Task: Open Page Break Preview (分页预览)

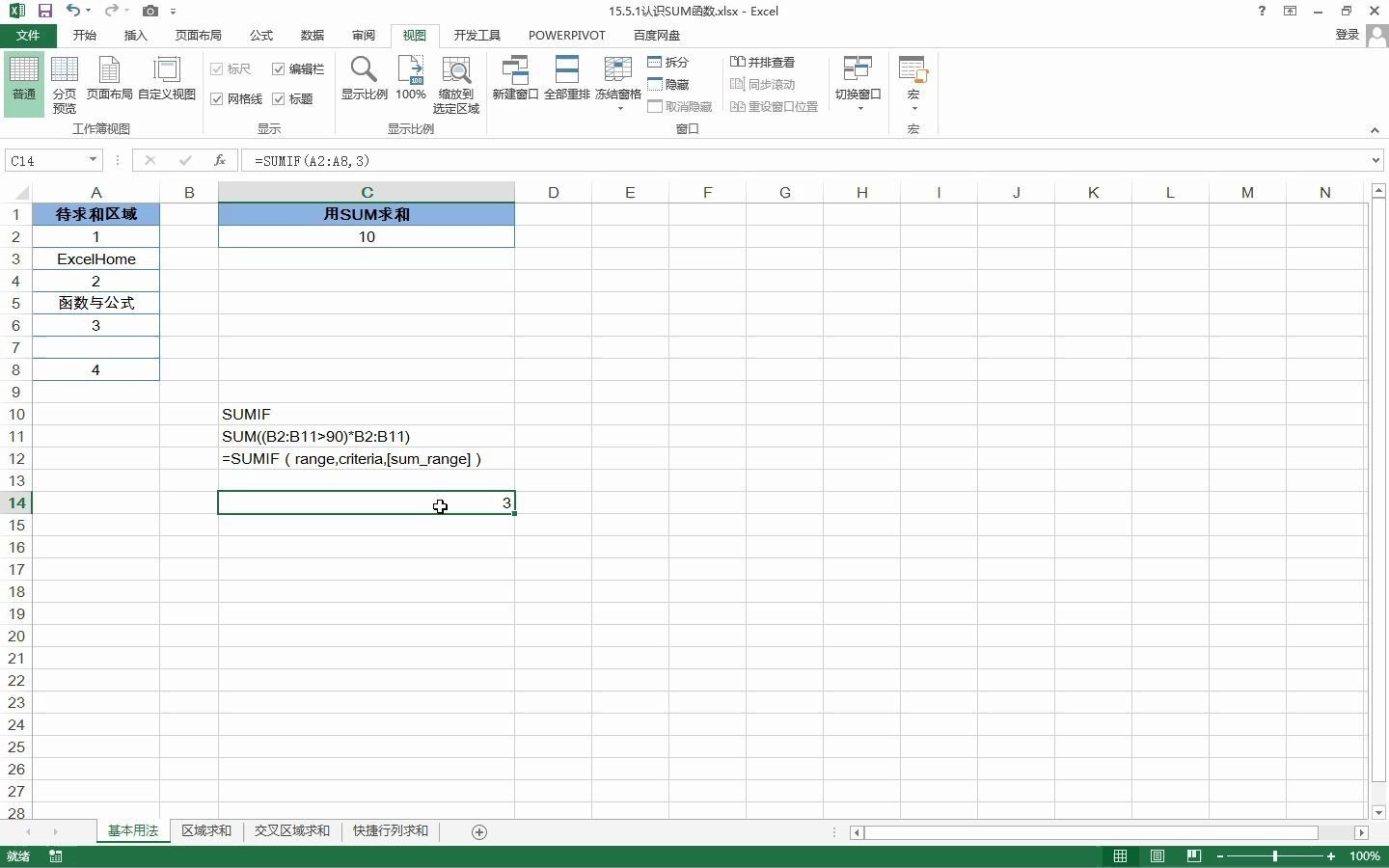Action: [65, 86]
